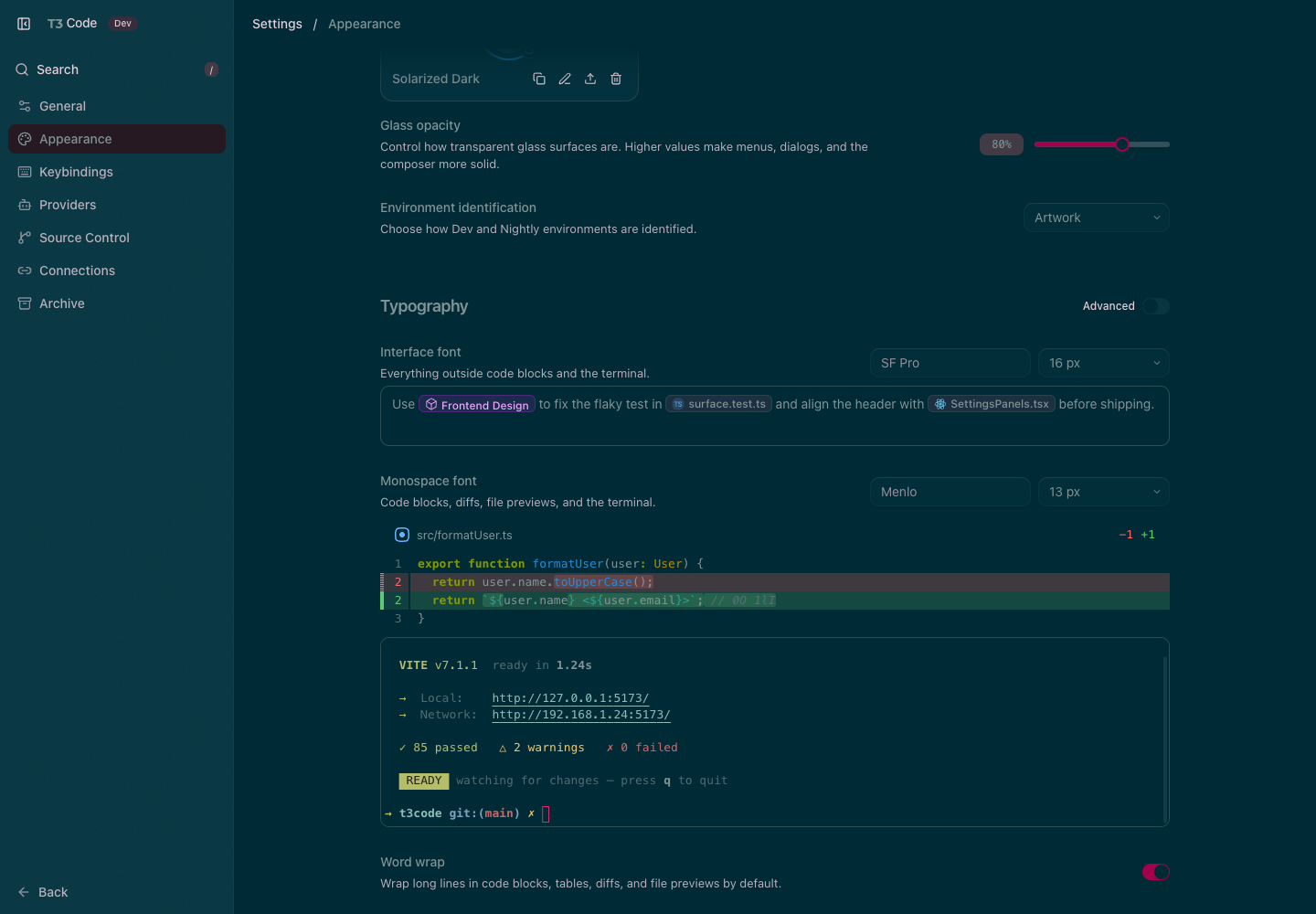Image resolution: width=1316 pixels, height=914 pixels.
Task: Click the removed toUpperCase diff line
Action: [775, 582]
